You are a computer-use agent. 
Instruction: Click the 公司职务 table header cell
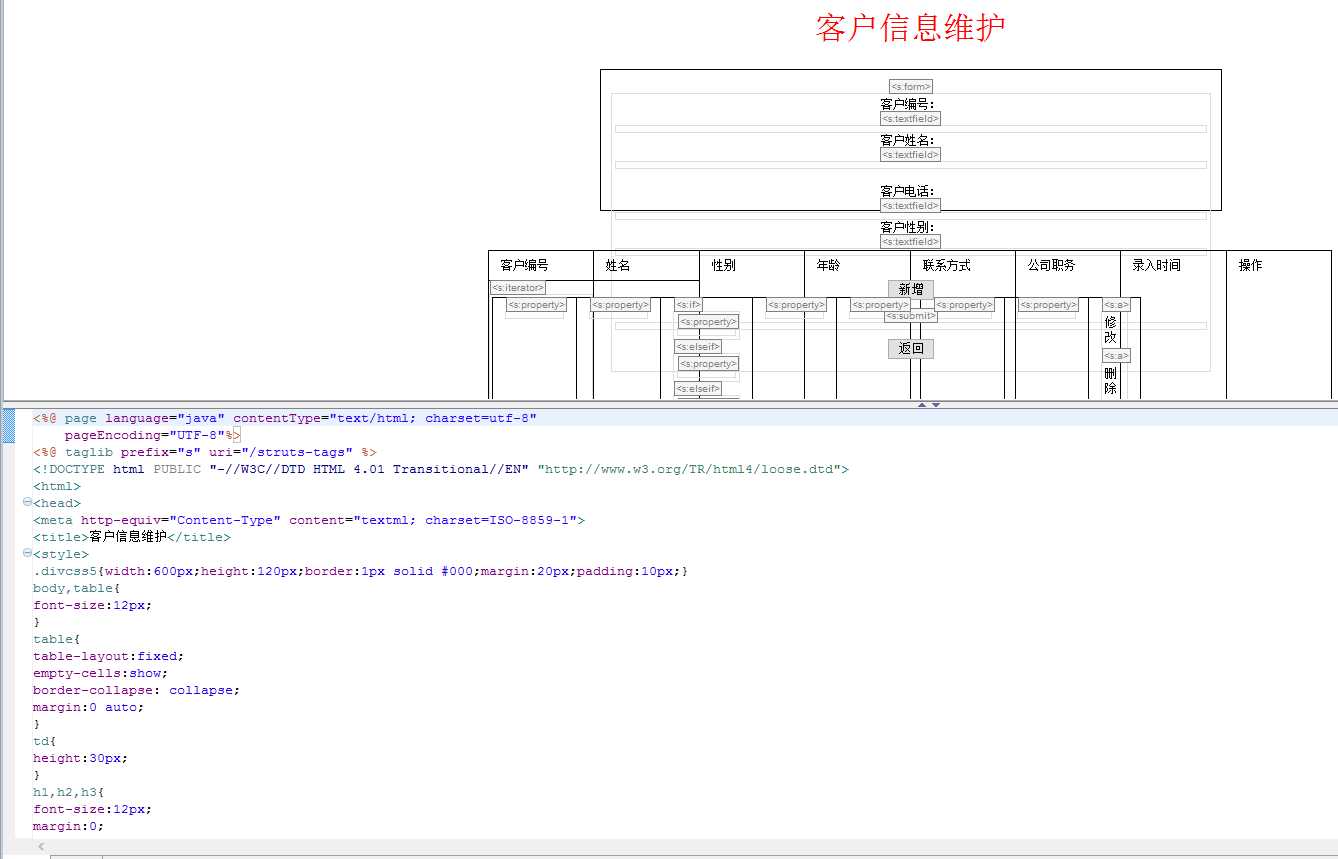[1068, 265]
